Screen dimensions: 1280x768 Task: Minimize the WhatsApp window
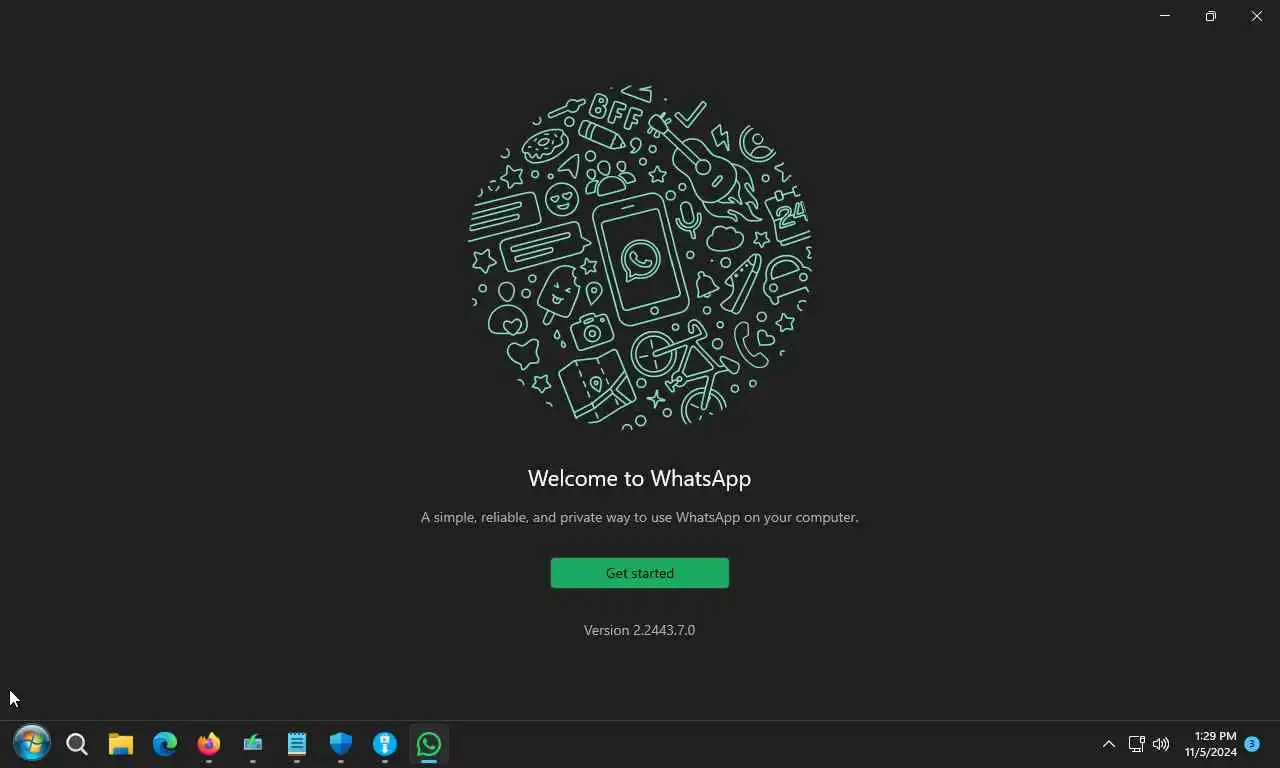1165,16
